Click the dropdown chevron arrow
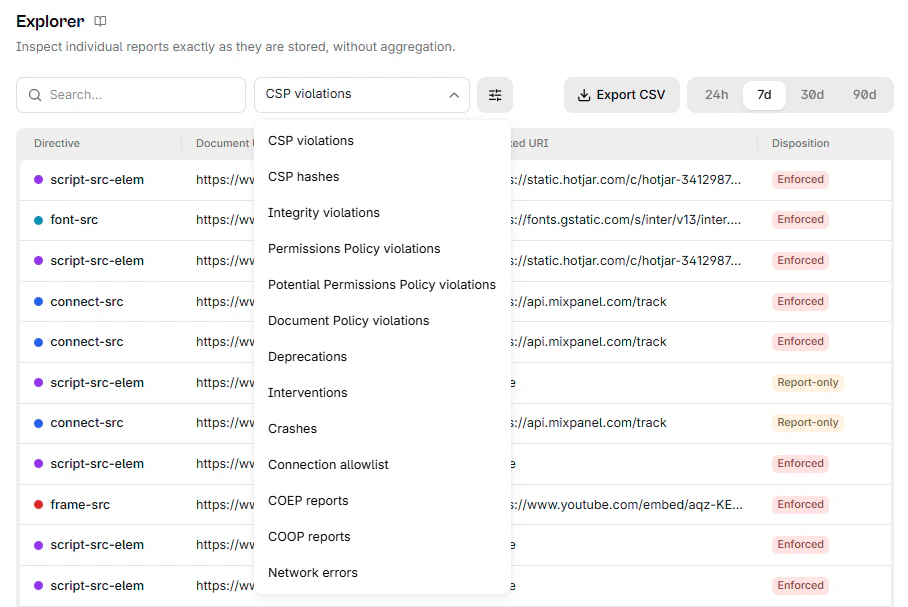908x607 pixels. tap(454, 95)
